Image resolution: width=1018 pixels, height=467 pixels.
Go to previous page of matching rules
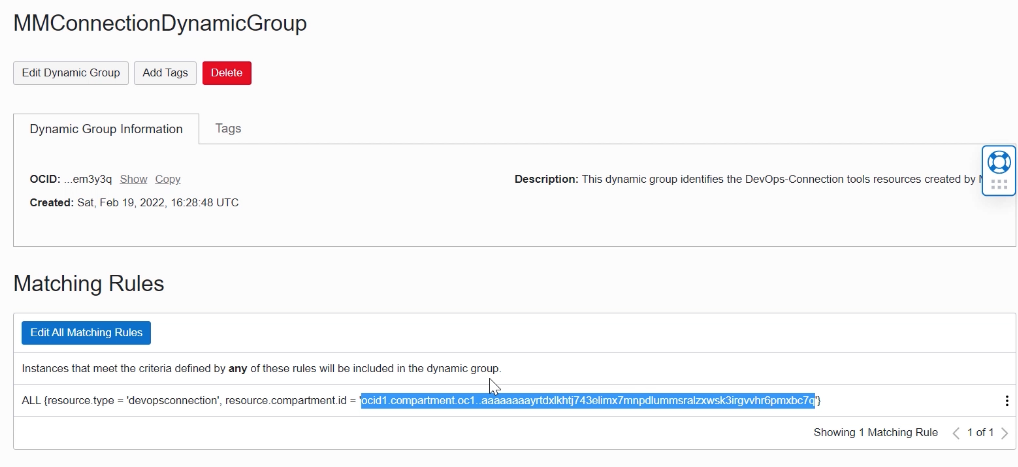[956, 433]
